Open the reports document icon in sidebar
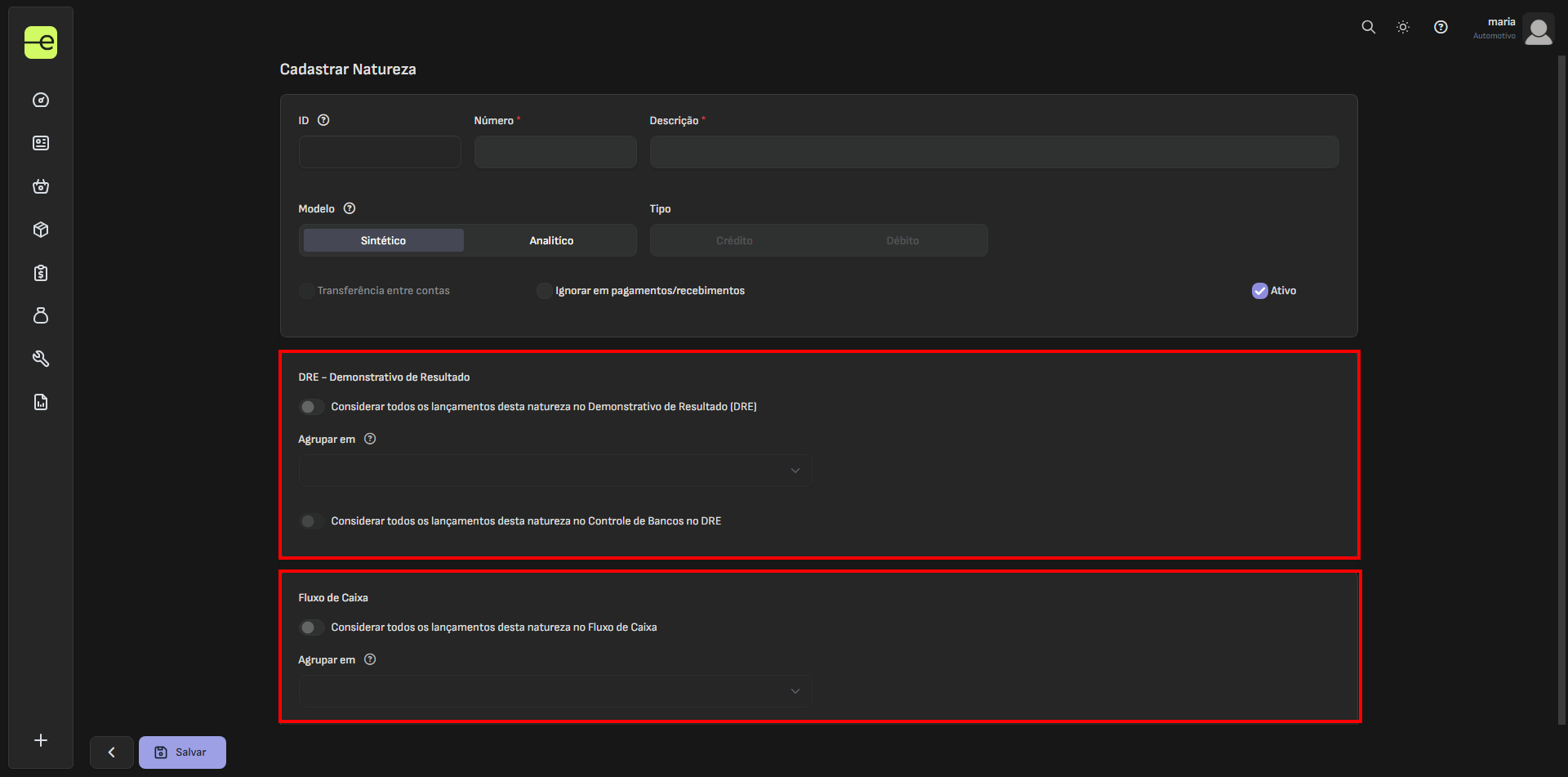Screen dimensions: 1568x777 (41, 402)
